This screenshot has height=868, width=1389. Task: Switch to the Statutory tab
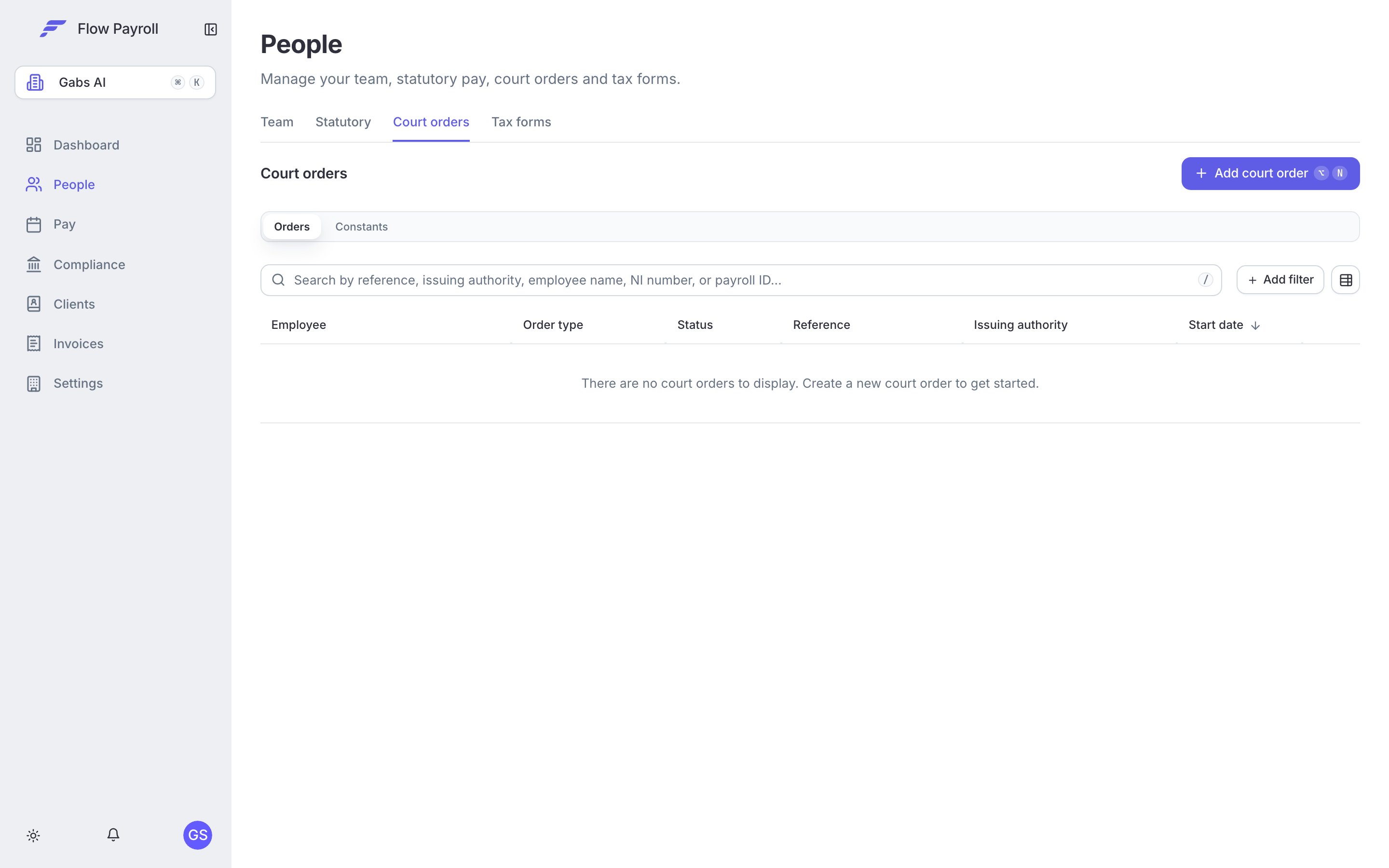click(343, 122)
